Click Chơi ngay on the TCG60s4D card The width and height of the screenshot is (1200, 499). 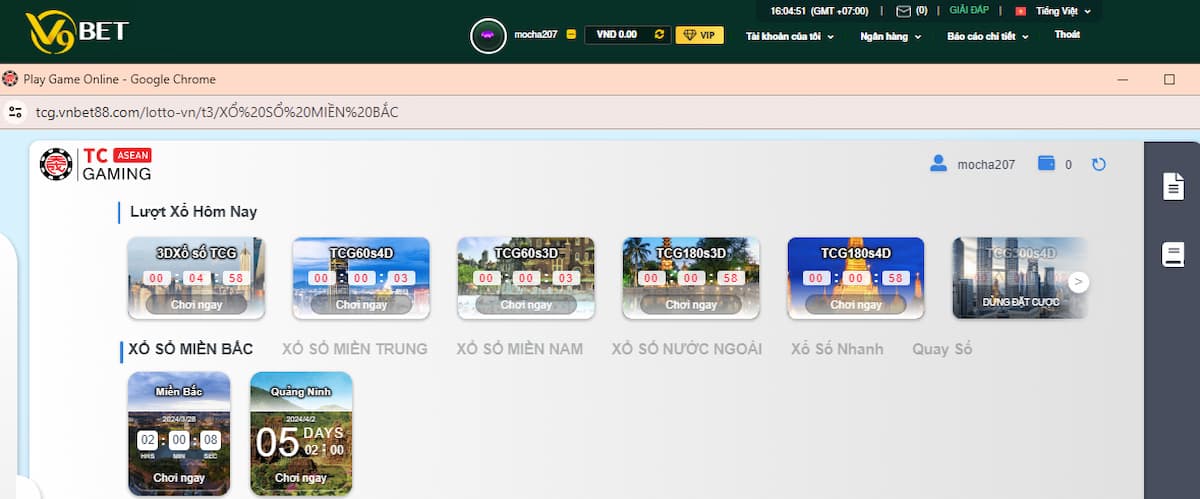pyautogui.click(x=361, y=305)
